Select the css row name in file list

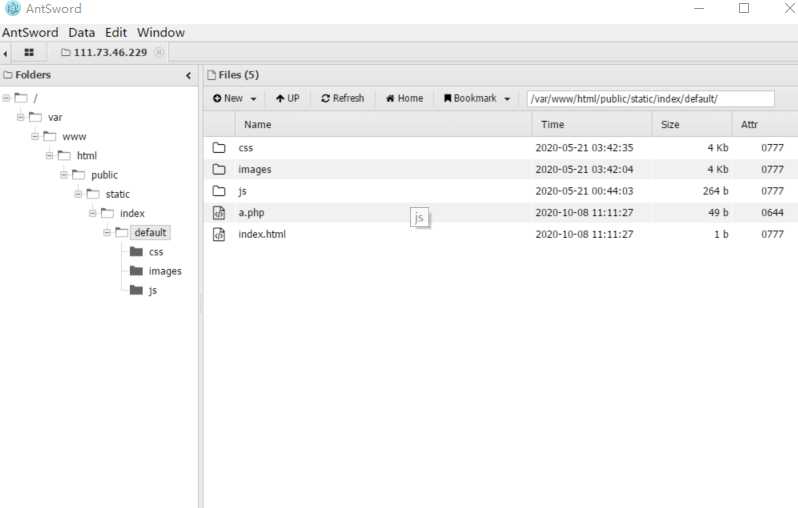point(246,148)
